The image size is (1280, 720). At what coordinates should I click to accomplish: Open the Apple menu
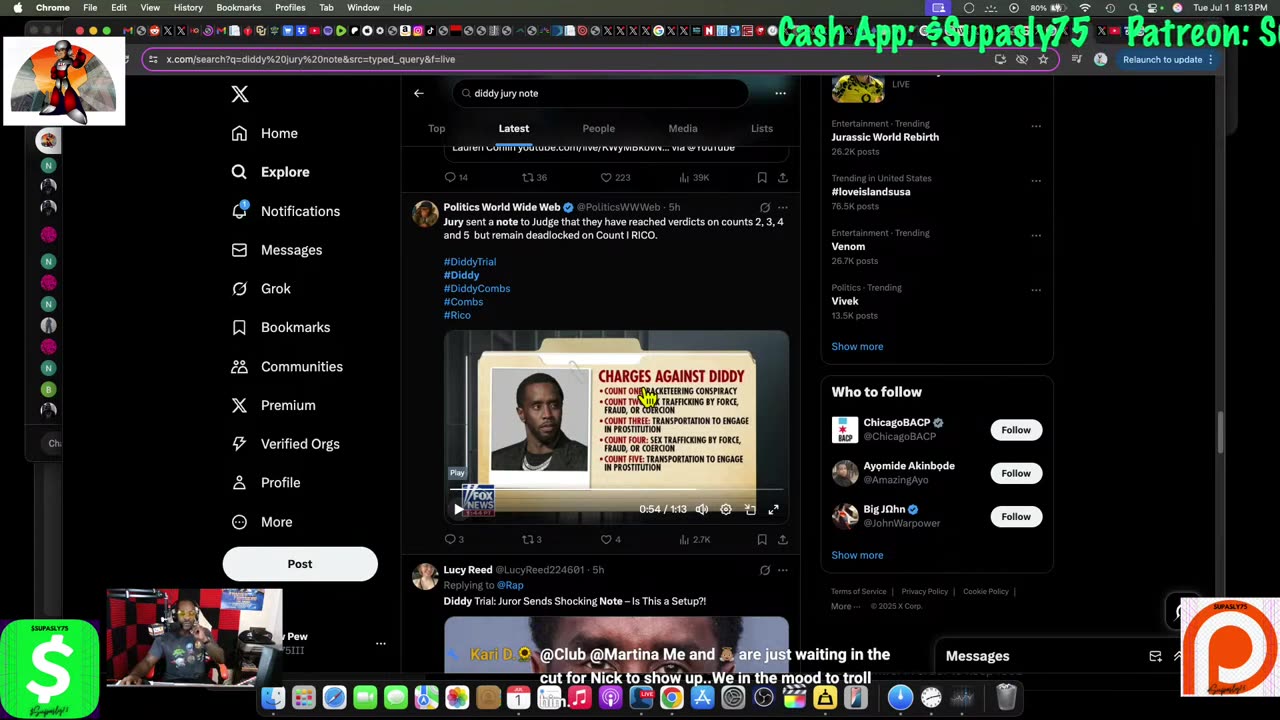pyautogui.click(x=17, y=7)
